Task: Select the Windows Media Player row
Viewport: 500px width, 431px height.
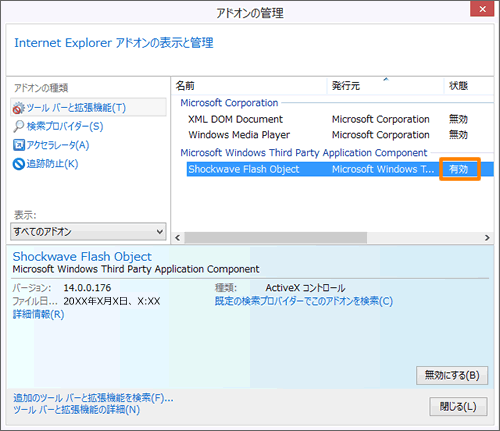Action: pos(340,135)
